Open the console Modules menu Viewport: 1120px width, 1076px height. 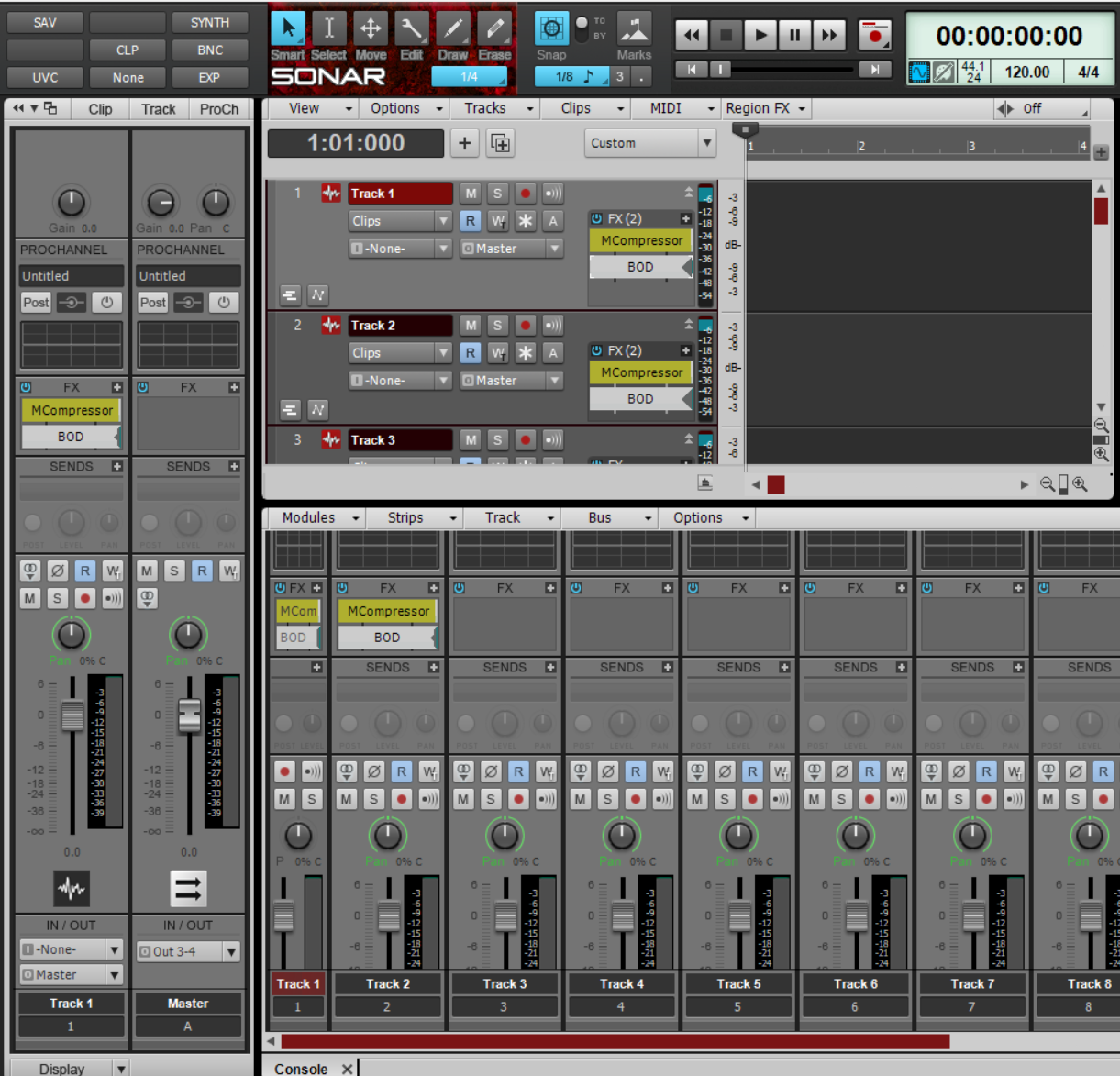click(320, 517)
